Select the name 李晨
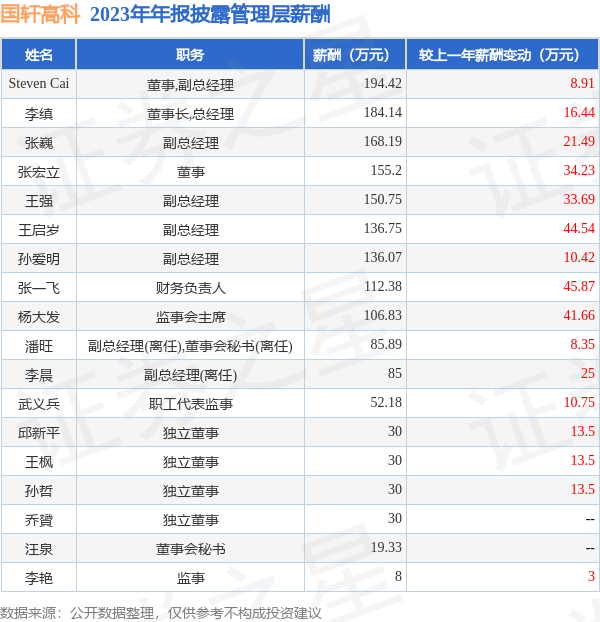Image resolution: width=600 pixels, height=622 pixels. (x=38, y=375)
